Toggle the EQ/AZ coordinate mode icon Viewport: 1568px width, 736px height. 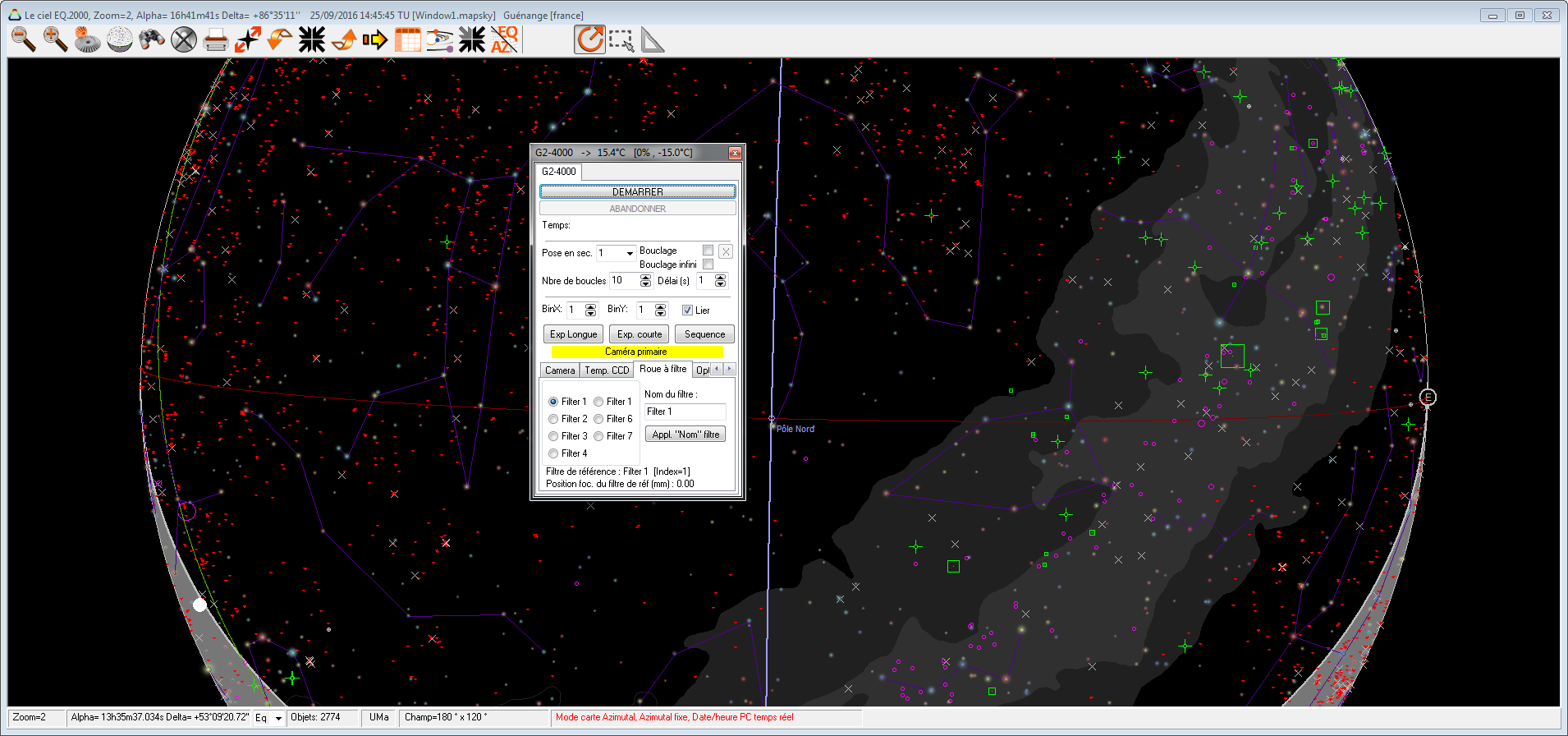coord(504,39)
